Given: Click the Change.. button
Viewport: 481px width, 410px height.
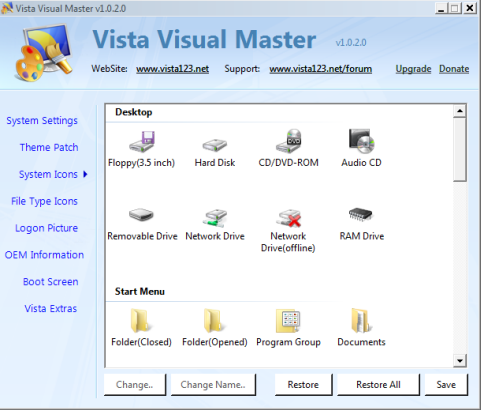Looking at the screenshot, I should tap(135, 385).
